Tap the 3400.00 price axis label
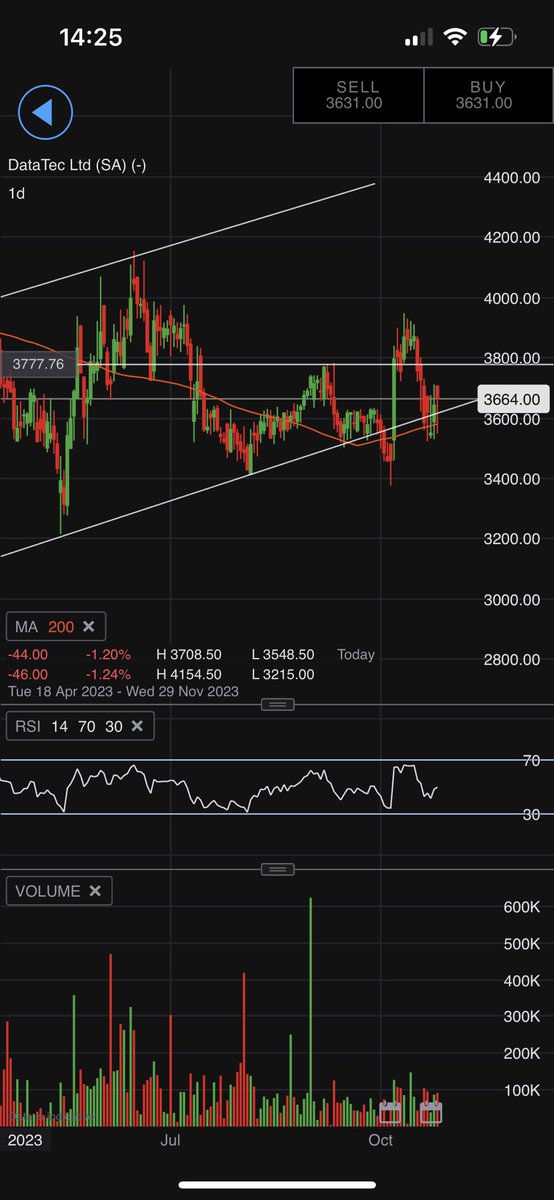Image resolution: width=554 pixels, height=1200 pixels. (512, 479)
